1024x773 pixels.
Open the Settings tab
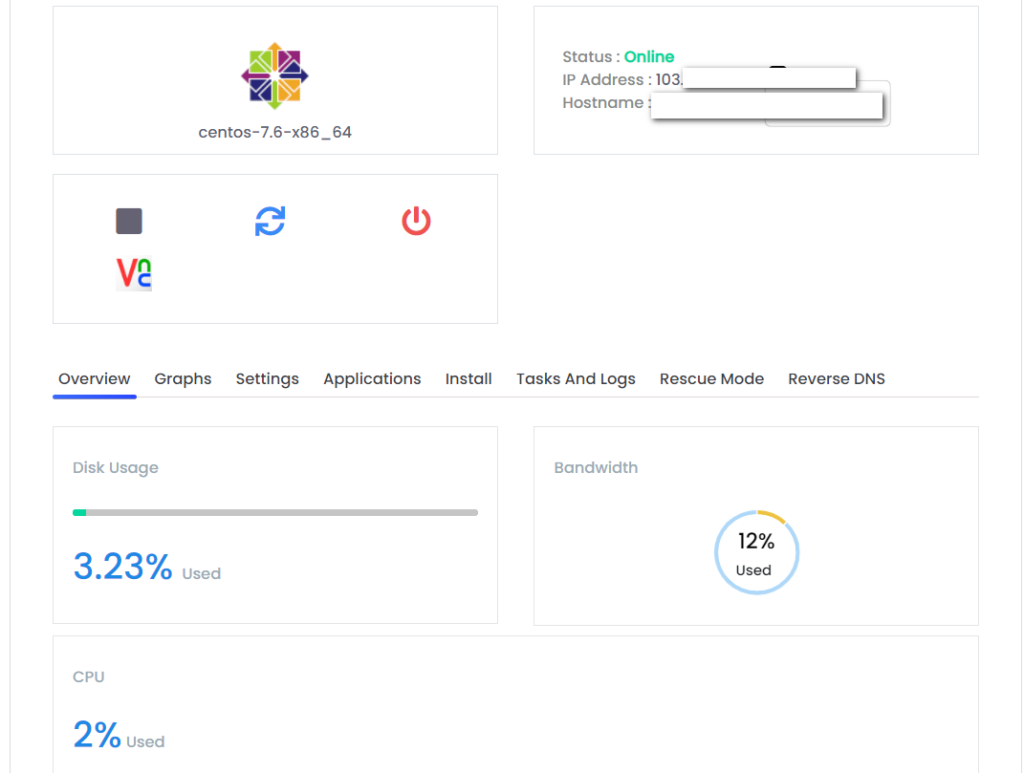tap(267, 379)
